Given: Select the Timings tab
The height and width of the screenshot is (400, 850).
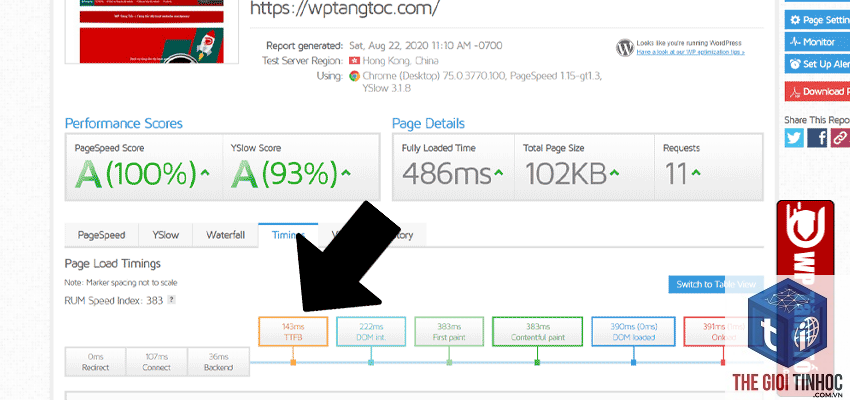Looking at the screenshot, I should [x=288, y=235].
